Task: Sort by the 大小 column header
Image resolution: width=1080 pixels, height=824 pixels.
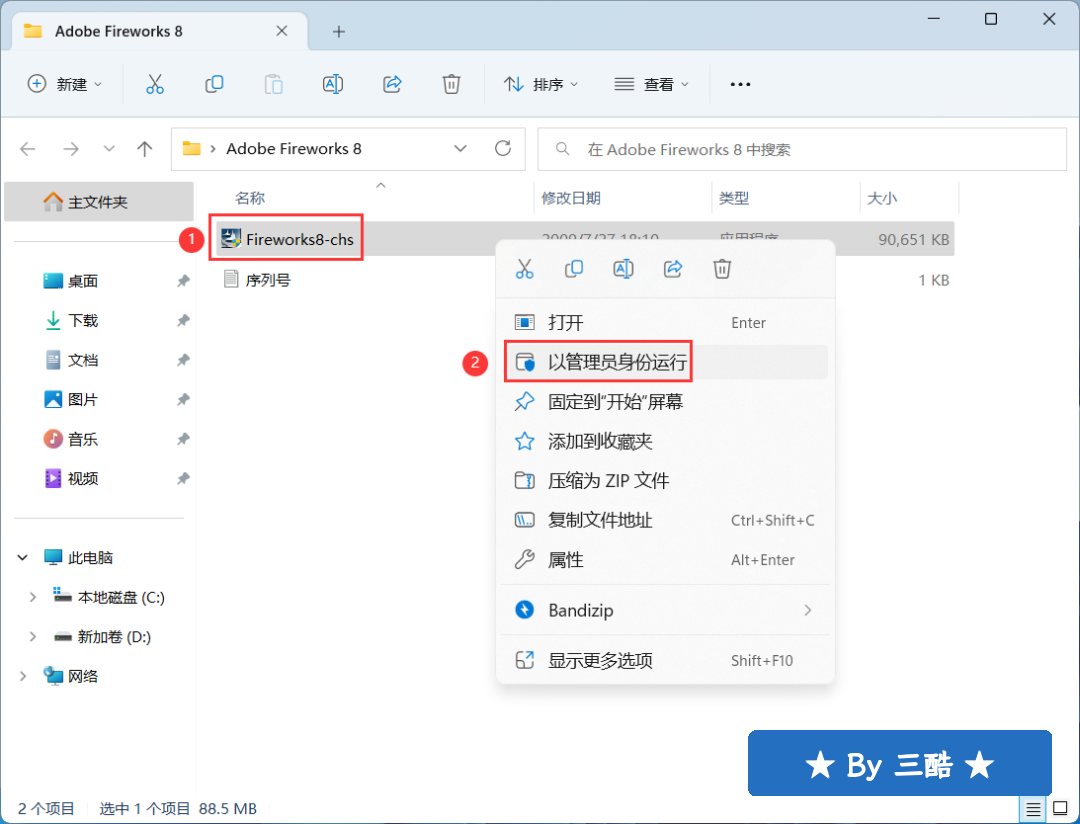Action: click(x=882, y=198)
